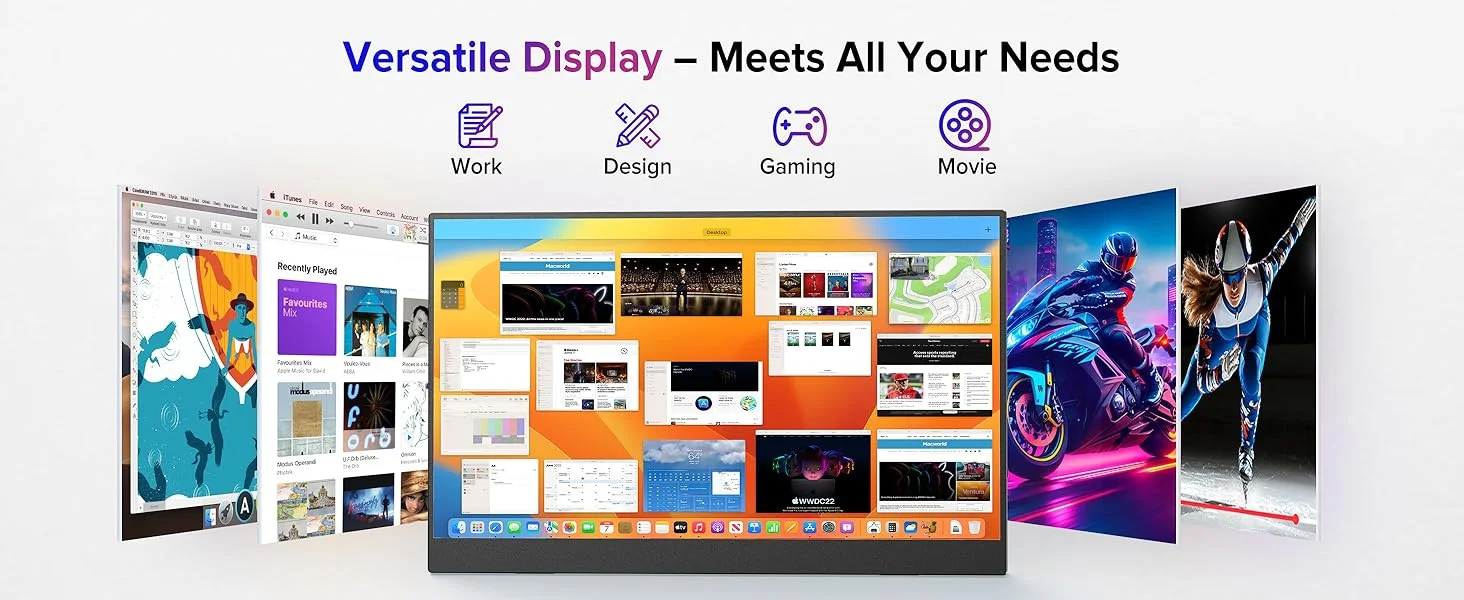Open Finder from the Dock

(x=458, y=527)
